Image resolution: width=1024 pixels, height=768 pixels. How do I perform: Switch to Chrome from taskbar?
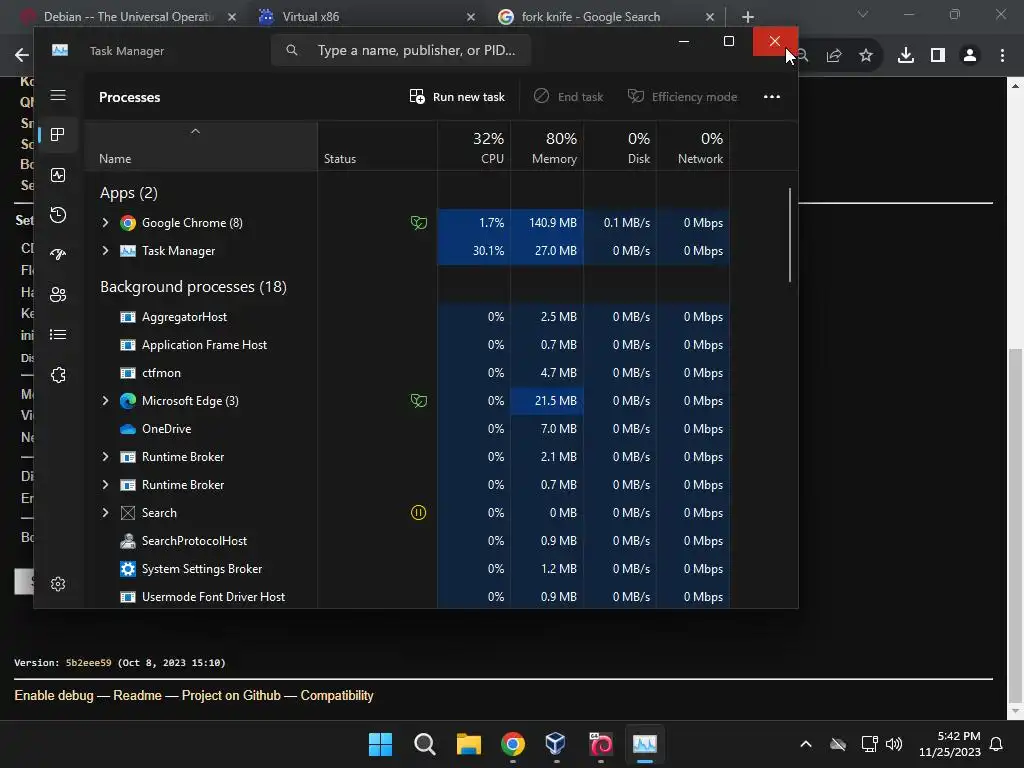click(x=513, y=744)
